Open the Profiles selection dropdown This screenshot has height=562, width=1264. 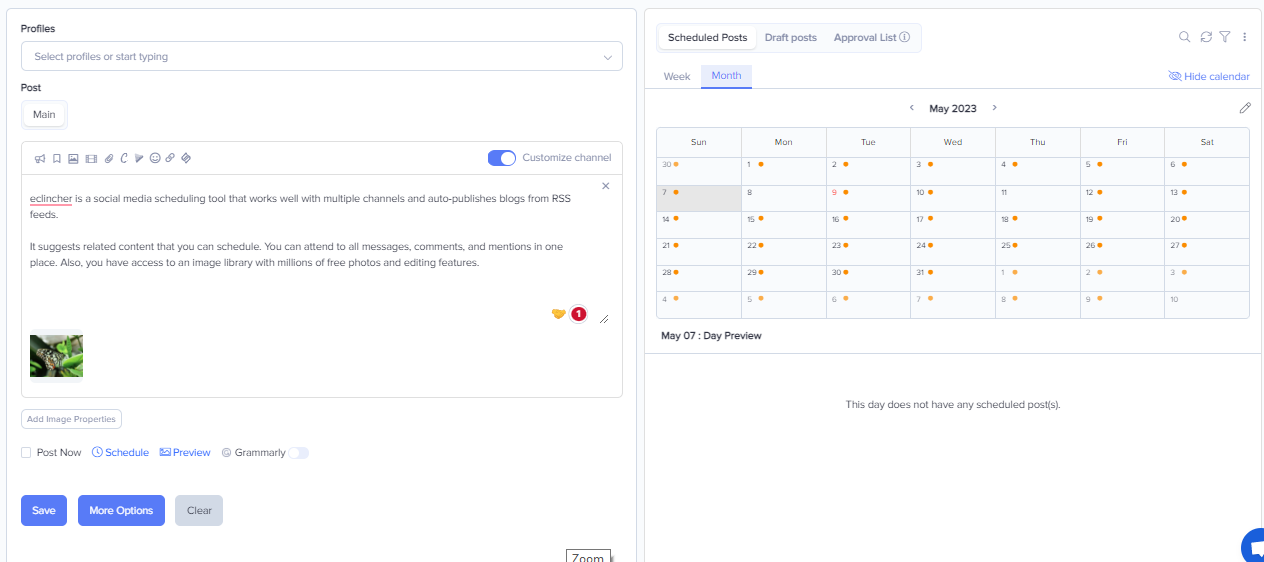coord(321,57)
